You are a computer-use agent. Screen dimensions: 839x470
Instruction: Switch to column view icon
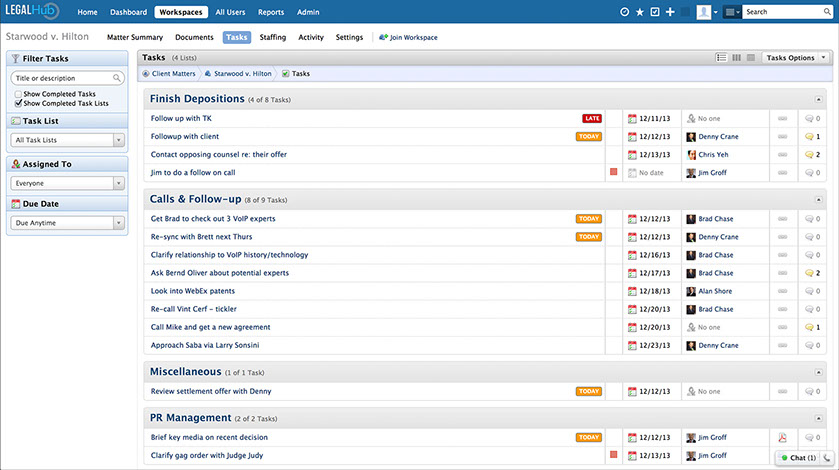click(737, 58)
